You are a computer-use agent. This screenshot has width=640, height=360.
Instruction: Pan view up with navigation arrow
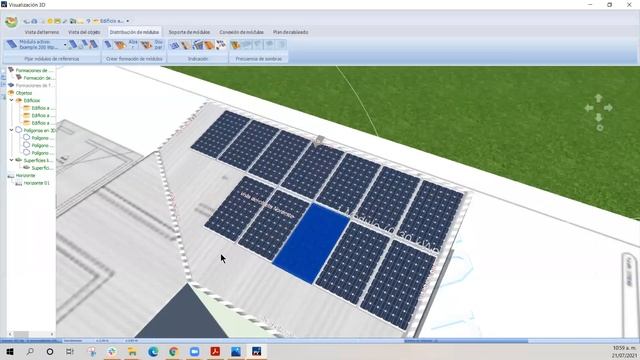click(599, 98)
